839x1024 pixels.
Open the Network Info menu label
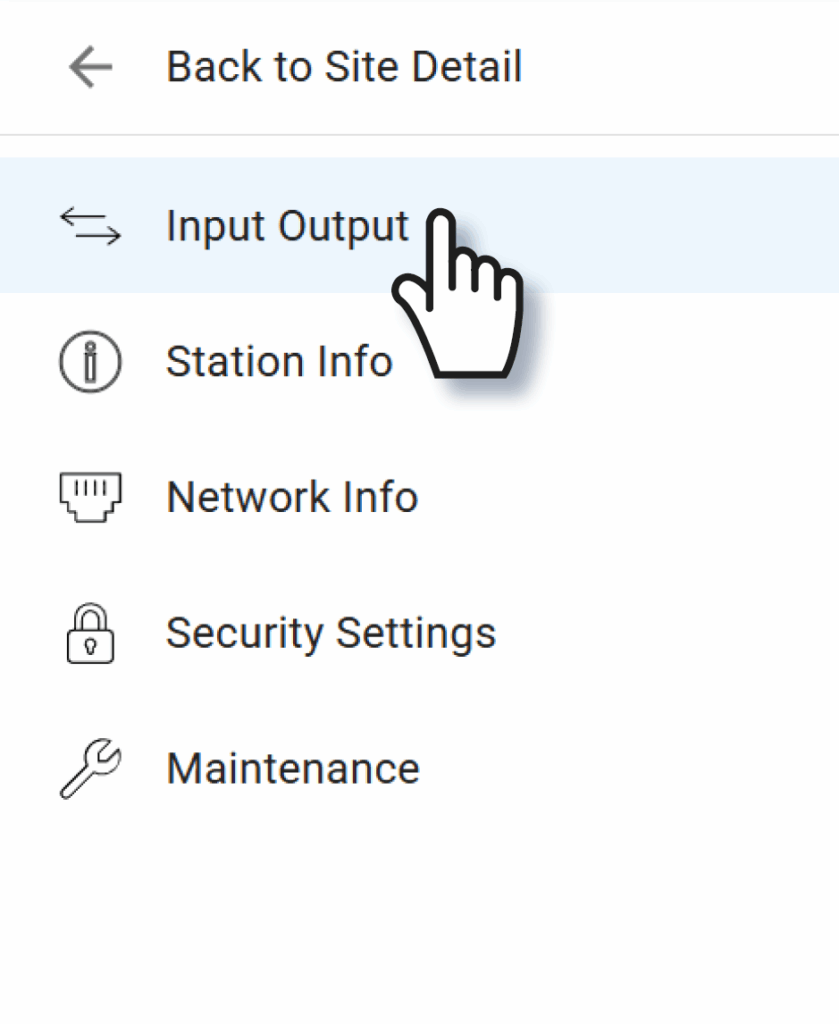point(292,497)
